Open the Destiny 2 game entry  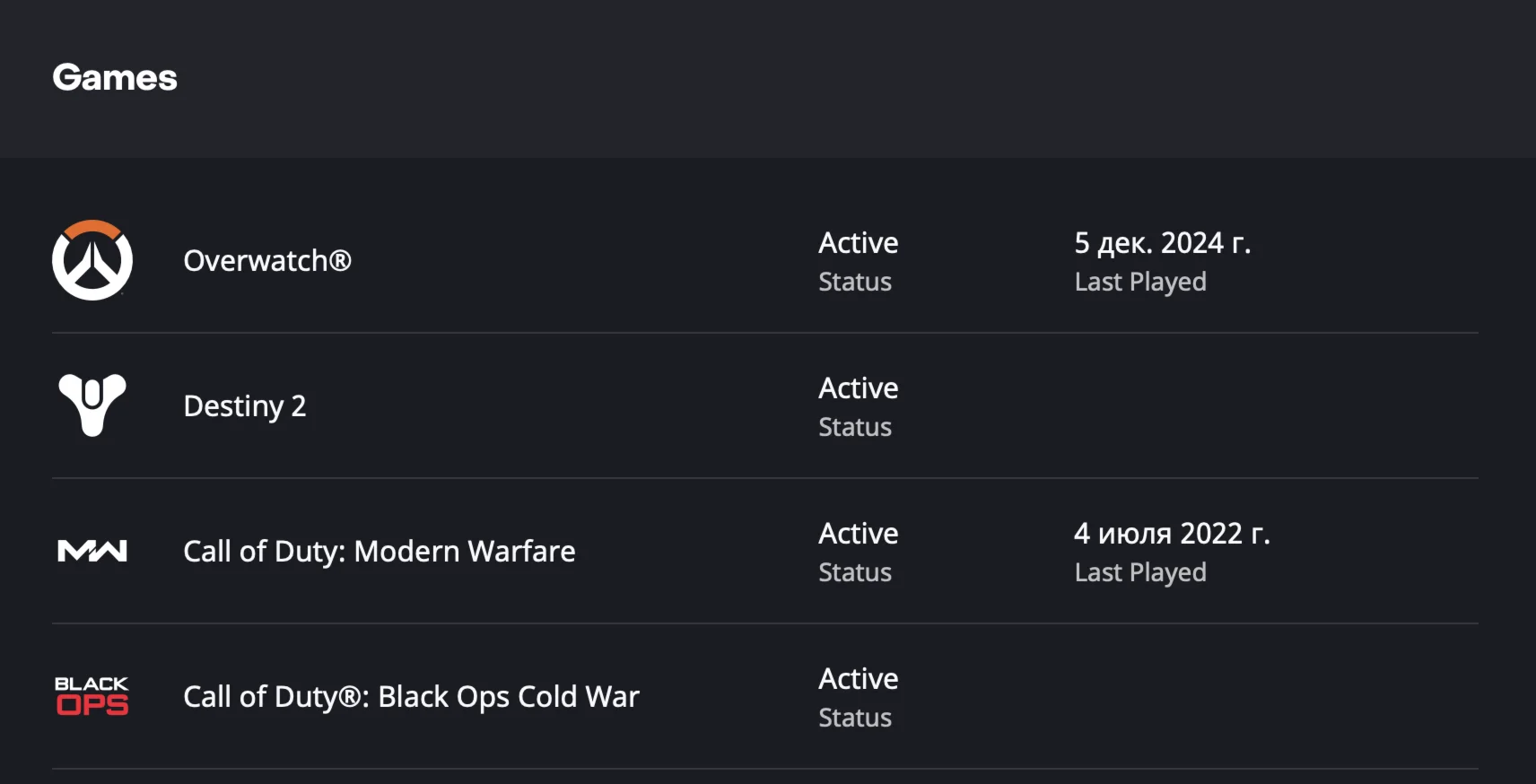coord(244,406)
